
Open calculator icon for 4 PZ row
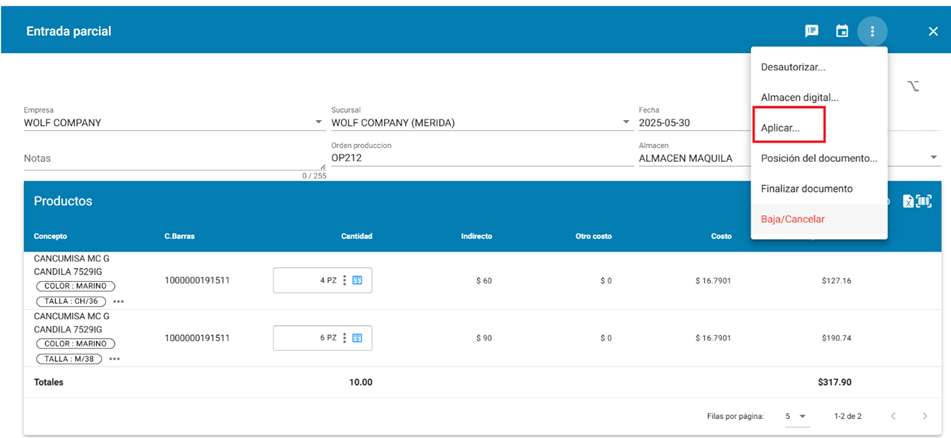pos(357,280)
